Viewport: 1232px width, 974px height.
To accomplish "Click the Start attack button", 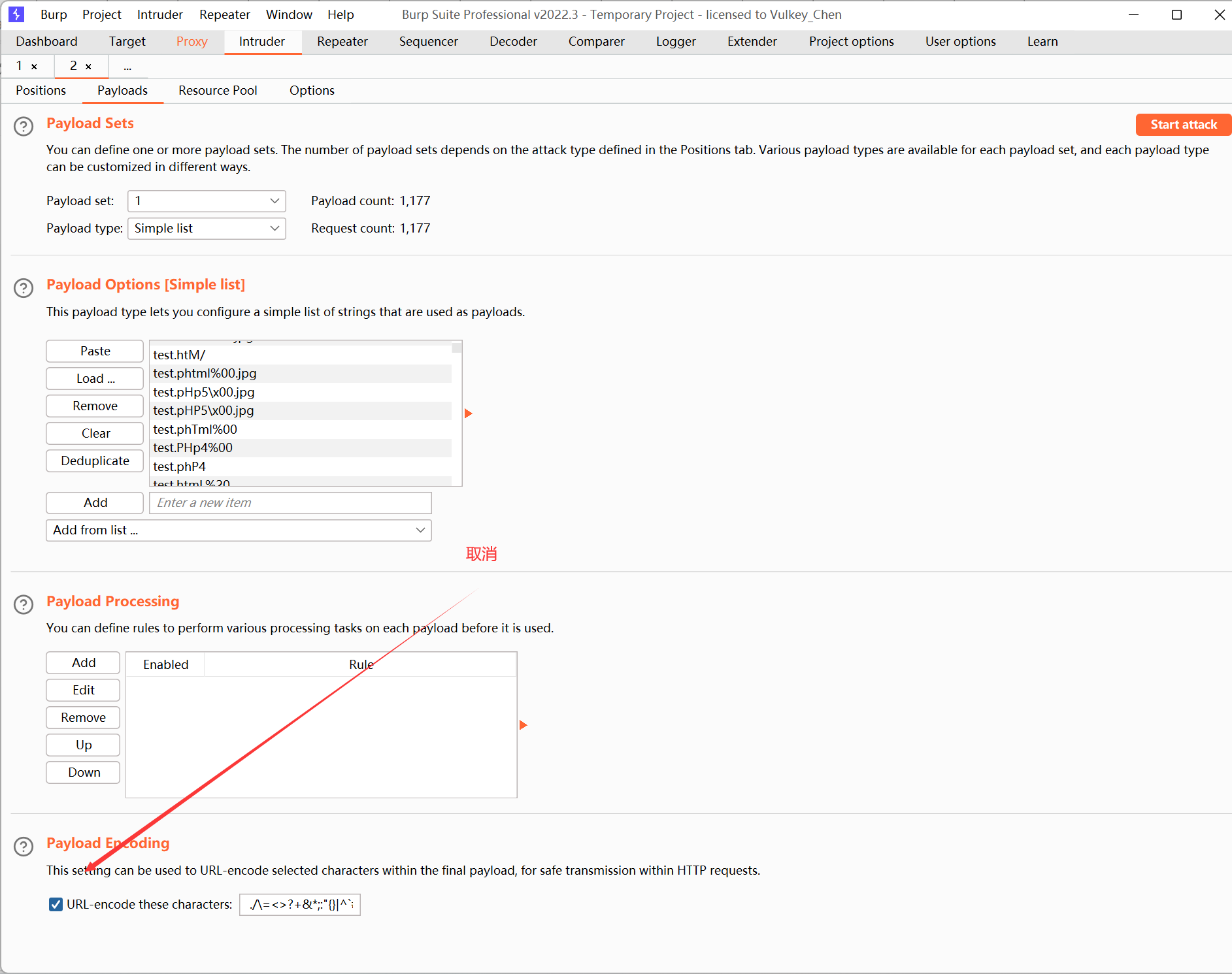I will pos(1183,125).
